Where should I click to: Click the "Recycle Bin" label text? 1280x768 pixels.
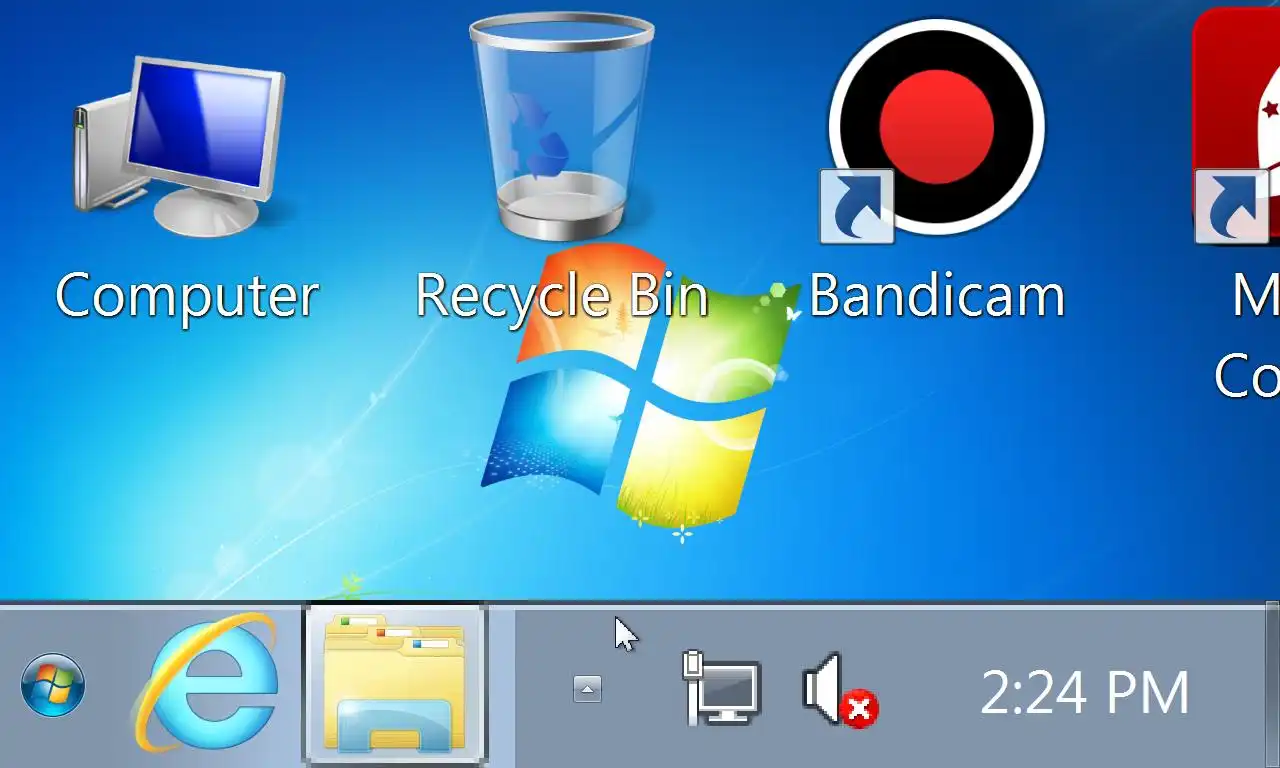[x=562, y=297]
